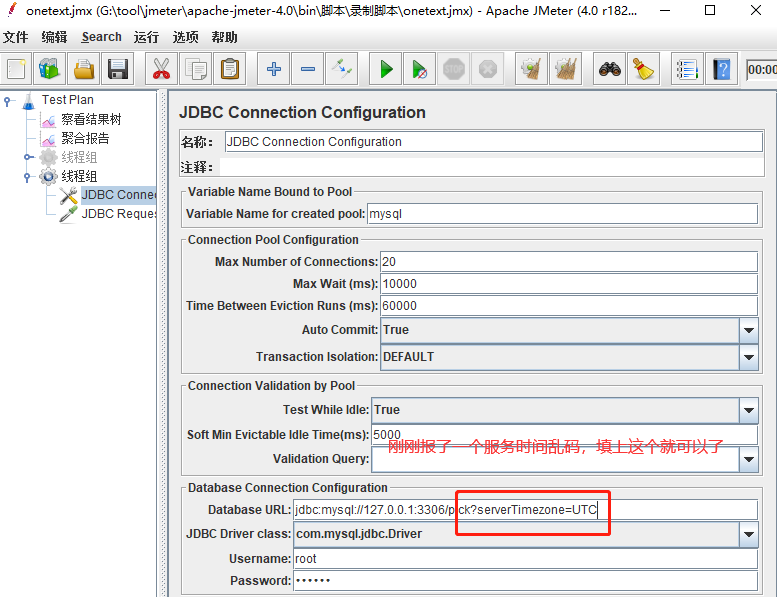
Task: Click the Paste clipboard icon
Action: pyautogui.click(x=230, y=69)
